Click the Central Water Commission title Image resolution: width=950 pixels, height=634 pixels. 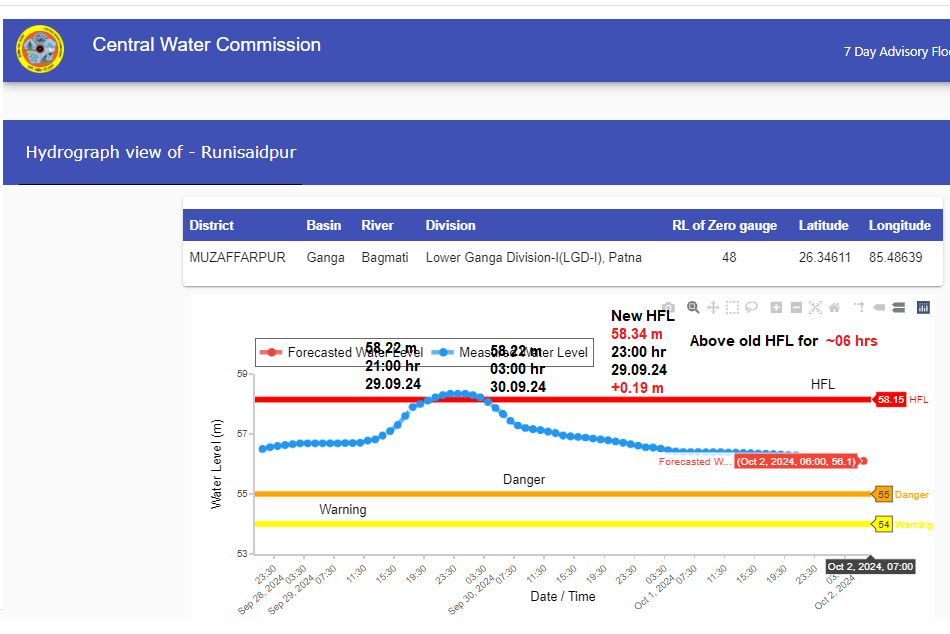click(x=207, y=45)
